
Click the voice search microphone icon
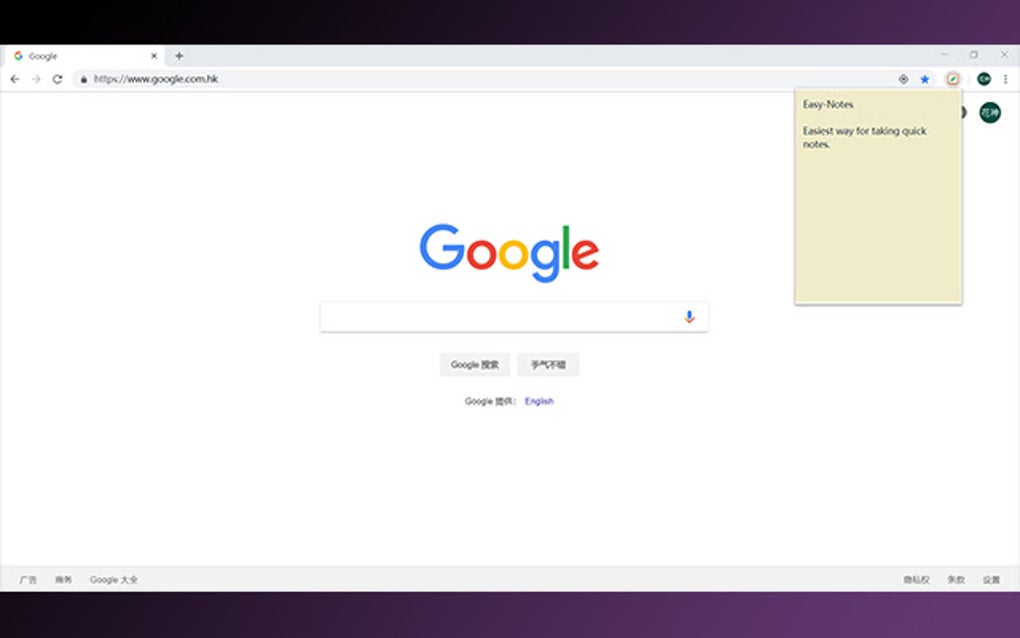pos(688,315)
